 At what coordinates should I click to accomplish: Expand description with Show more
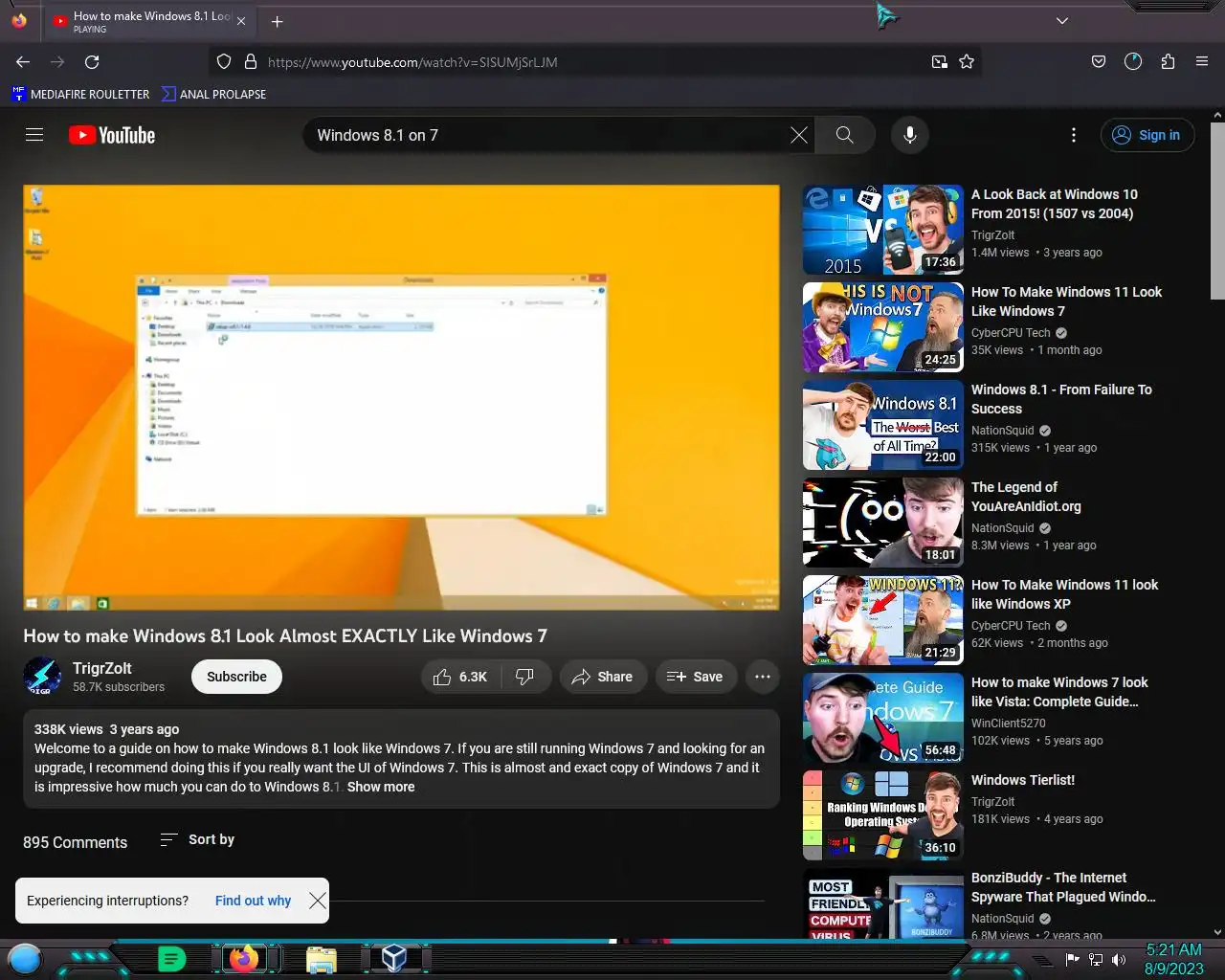381,787
